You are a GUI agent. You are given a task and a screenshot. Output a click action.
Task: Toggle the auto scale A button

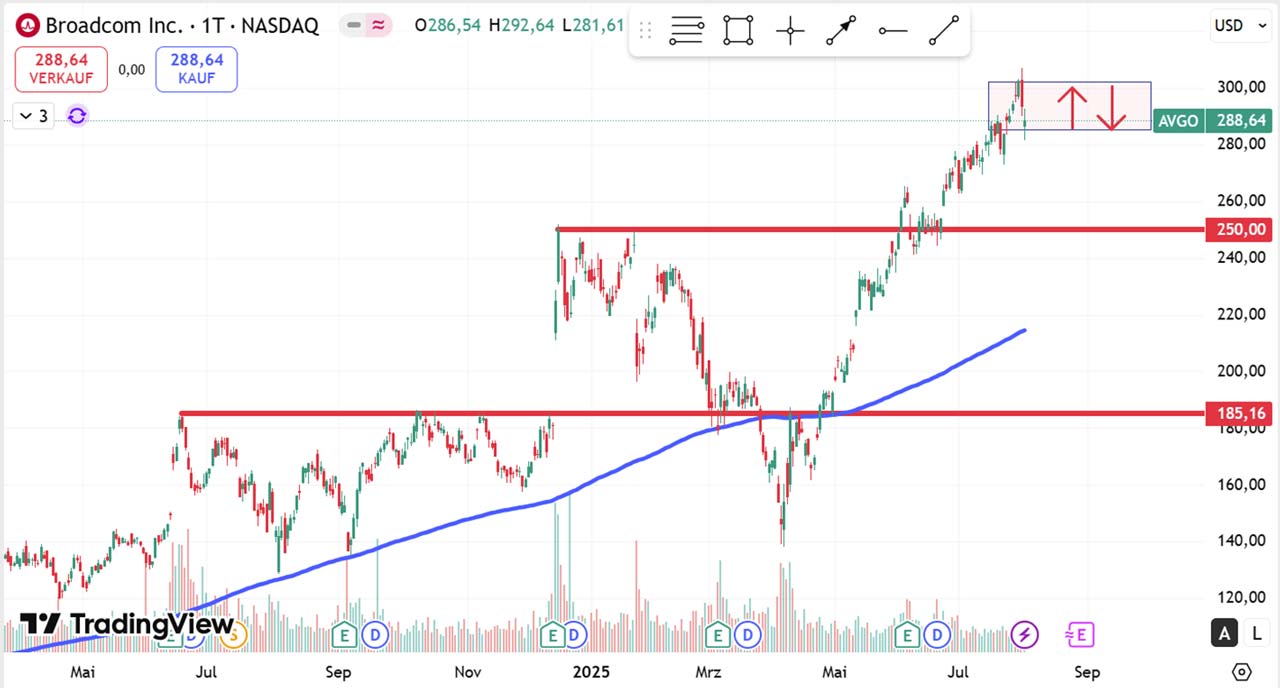(1224, 632)
